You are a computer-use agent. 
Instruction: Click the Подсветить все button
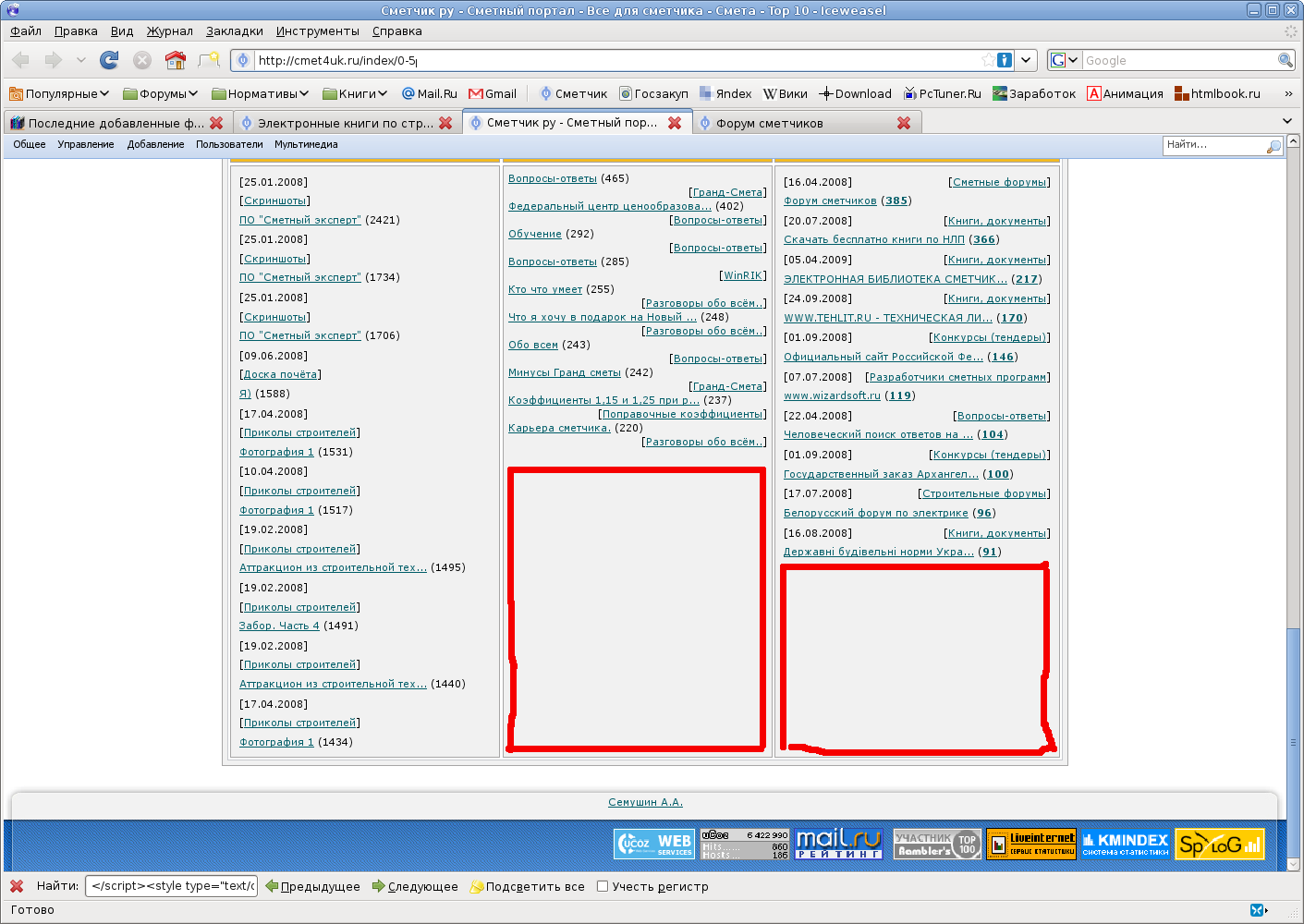pyautogui.click(x=527, y=886)
